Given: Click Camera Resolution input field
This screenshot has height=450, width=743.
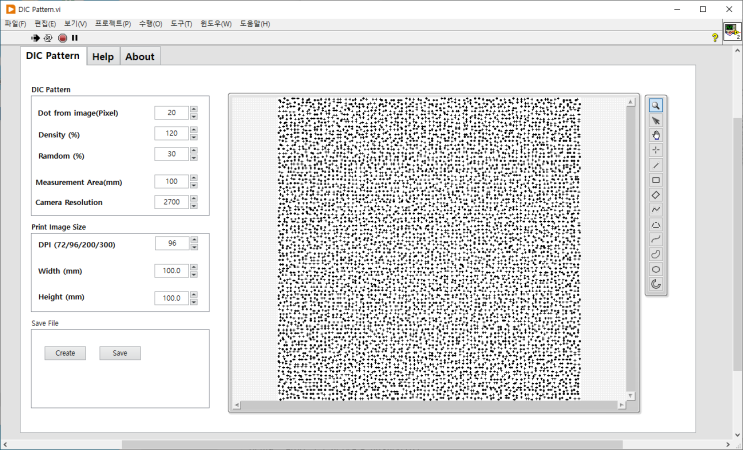Looking at the screenshot, I should pyautogui.click(x=171, y=202).
